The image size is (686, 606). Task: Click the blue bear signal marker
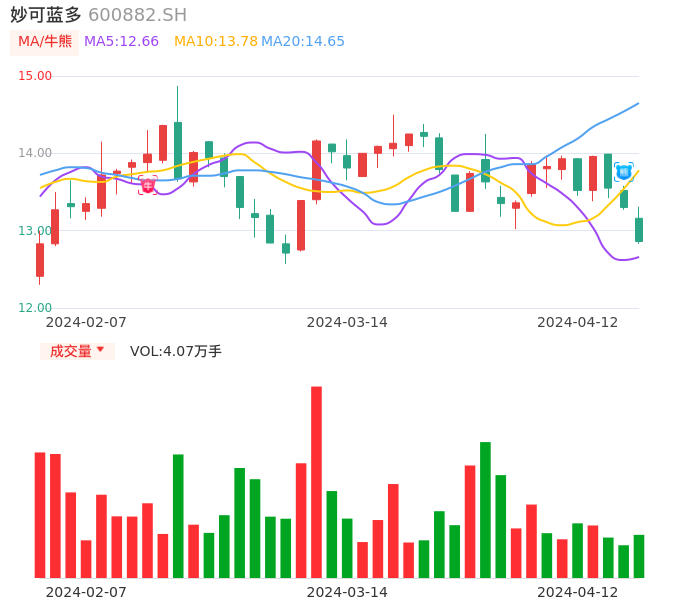coord(624,172)
